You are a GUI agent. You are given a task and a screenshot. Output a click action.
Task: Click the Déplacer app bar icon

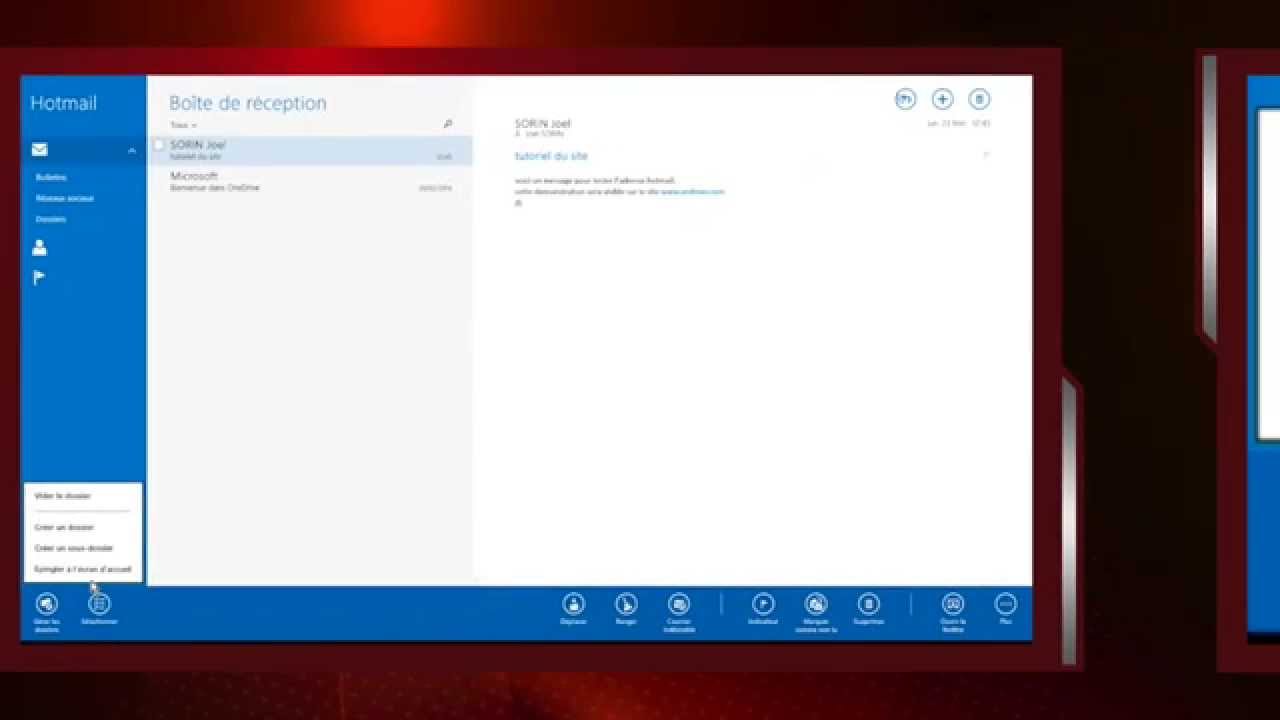573,604
